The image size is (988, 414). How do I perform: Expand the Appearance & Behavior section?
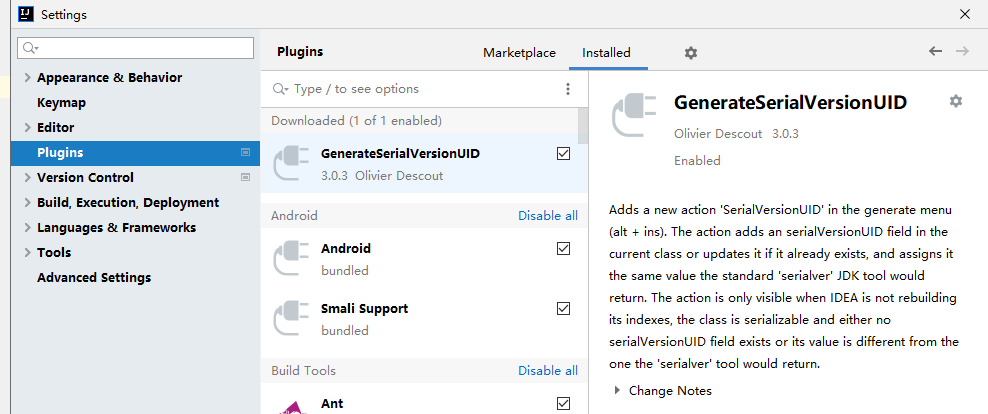pos(27,78)
